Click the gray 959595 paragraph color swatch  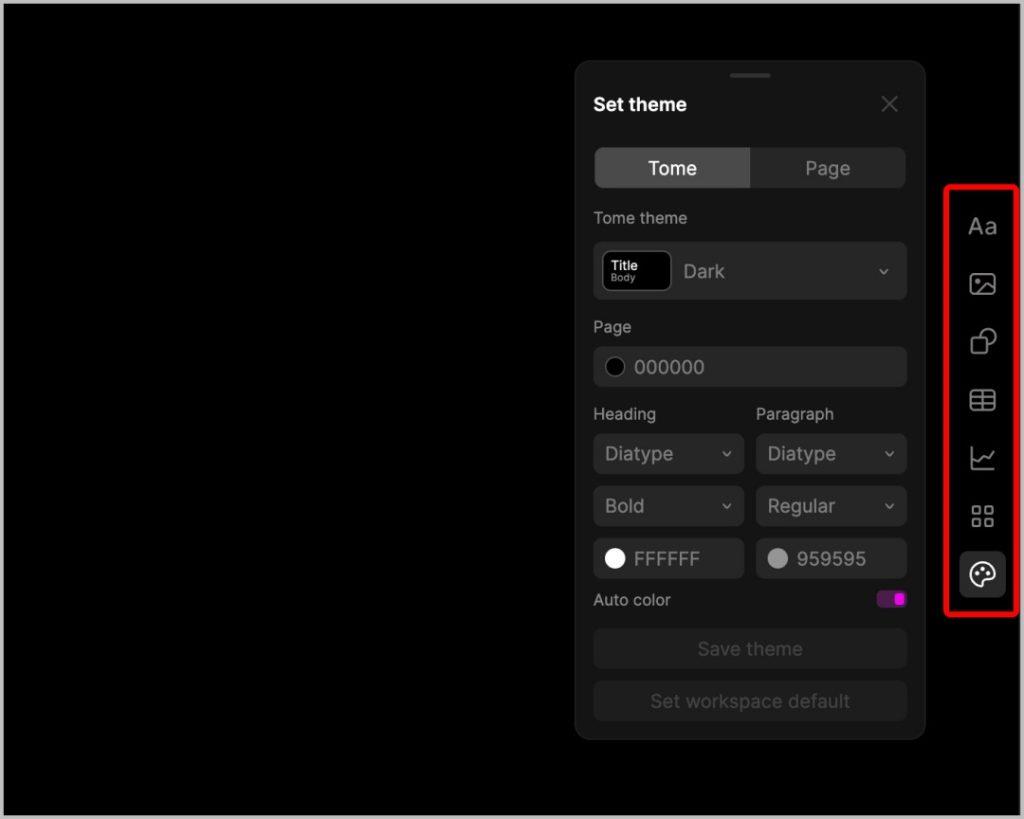click(777, 558)
